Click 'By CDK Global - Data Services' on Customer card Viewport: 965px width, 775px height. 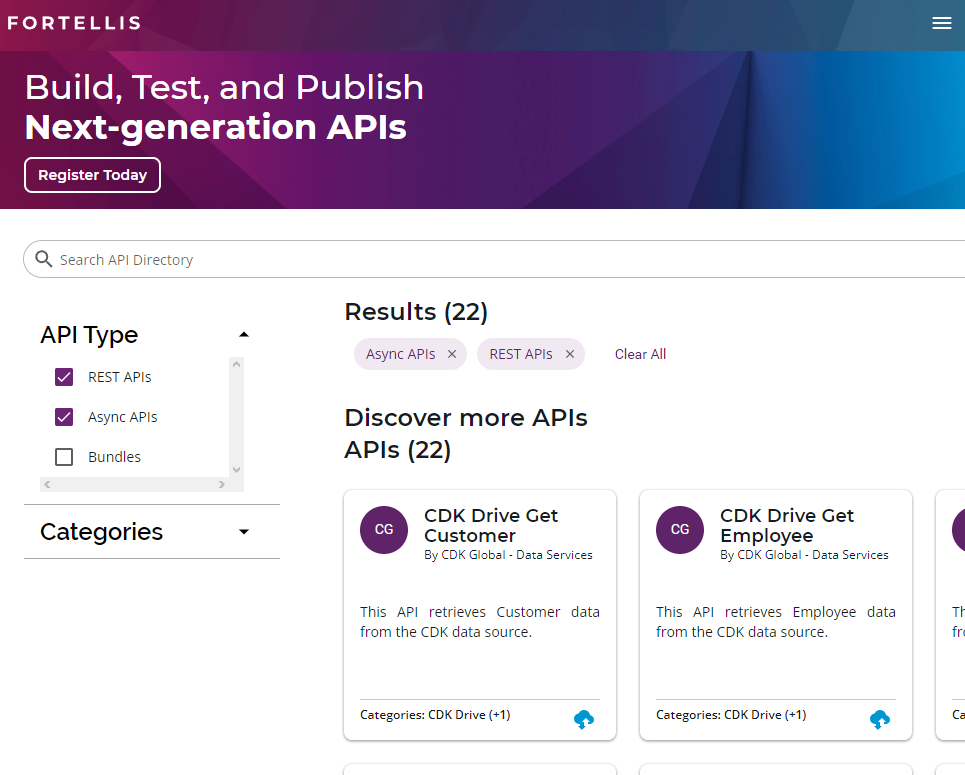point(508,555)
